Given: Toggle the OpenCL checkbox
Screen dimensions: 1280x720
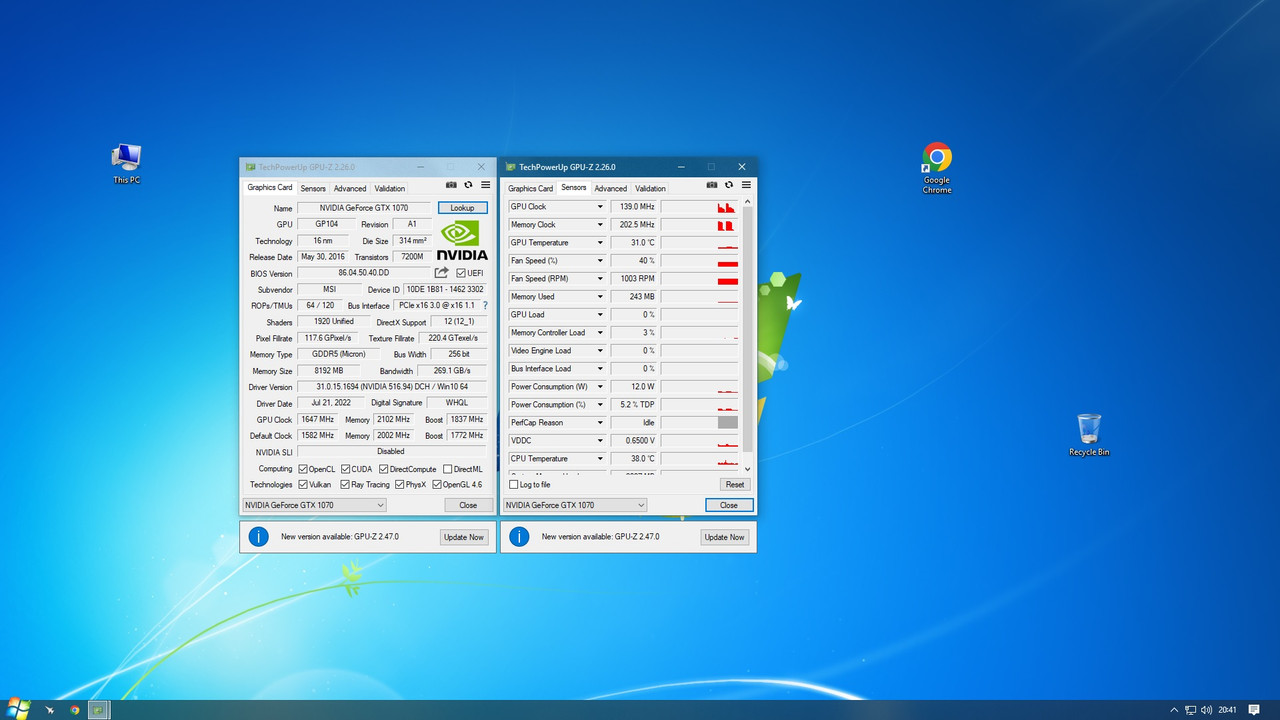Looking at the screenshot, I should point(303,468).
